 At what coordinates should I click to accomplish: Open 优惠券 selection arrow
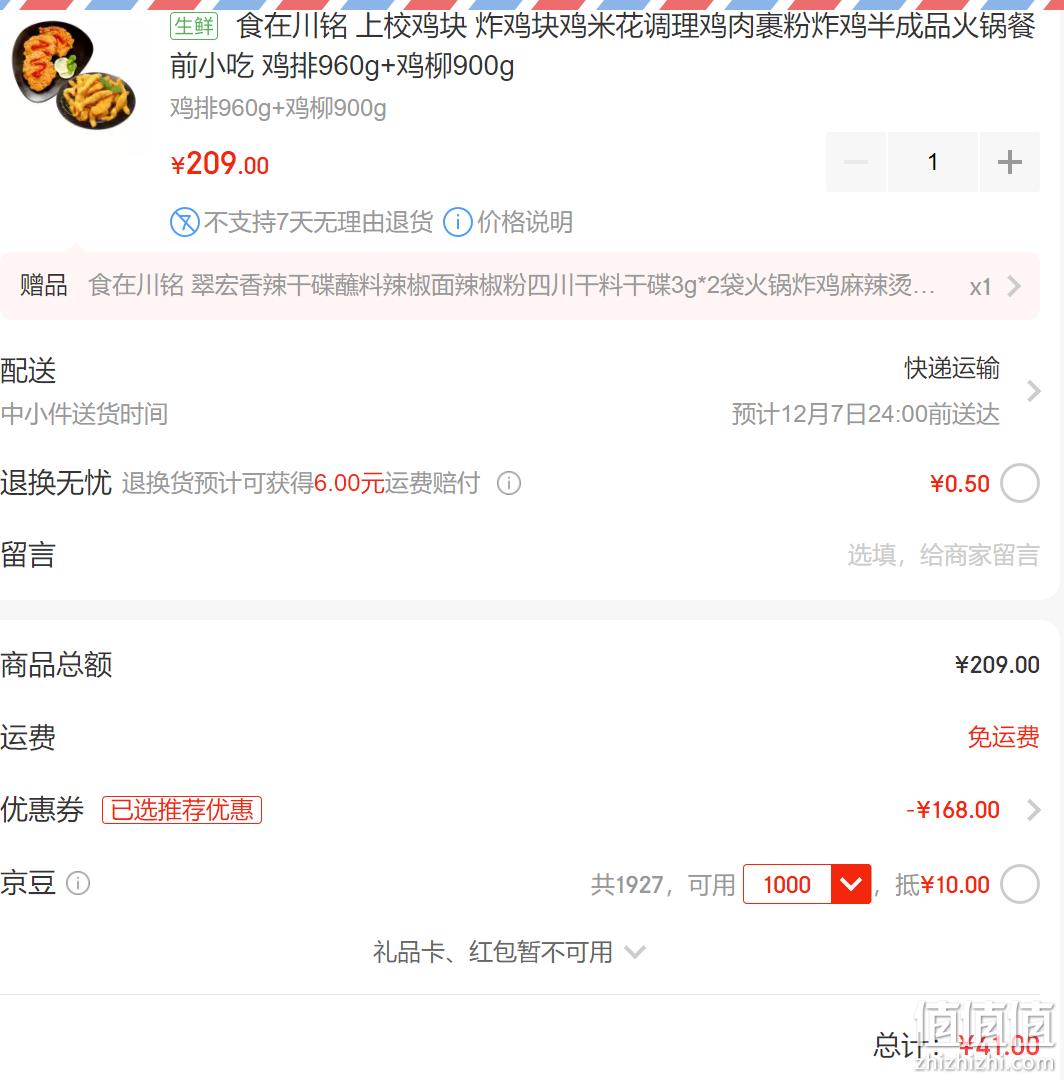click(x=1033, y=810)
